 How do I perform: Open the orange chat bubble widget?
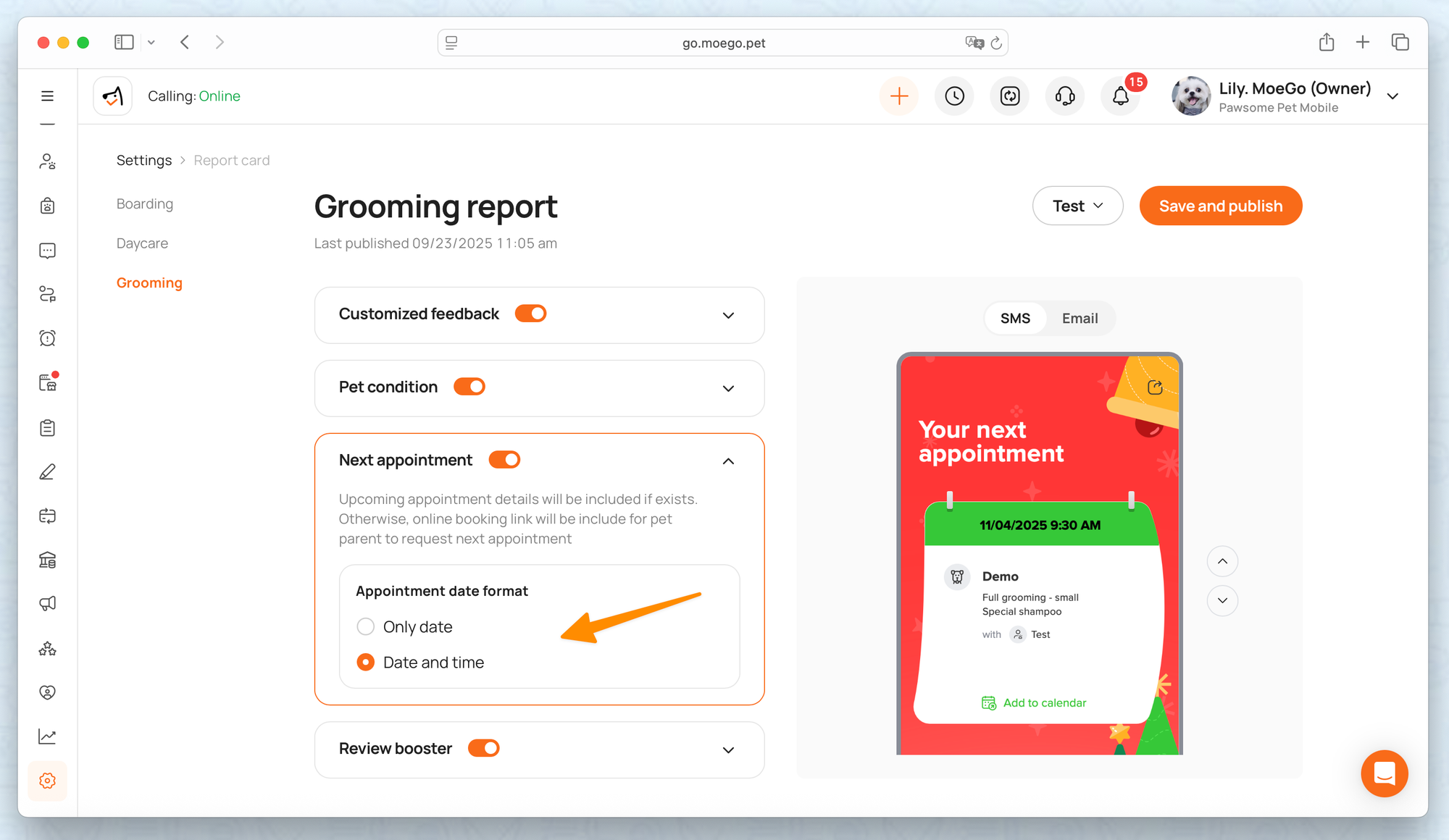(1384, 773)
